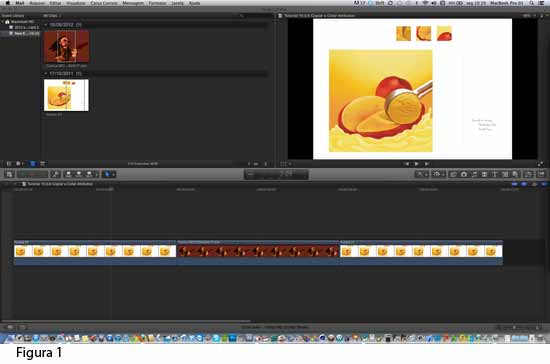Open the Import from Camera button
The height and width of the screenshot is (364, 550).
(9, 174)
